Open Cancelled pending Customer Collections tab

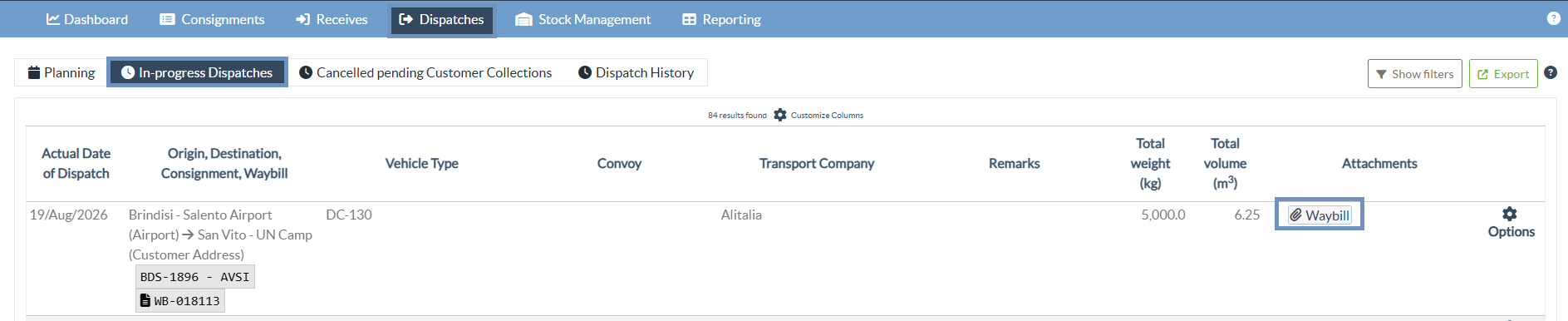[425, 72]
